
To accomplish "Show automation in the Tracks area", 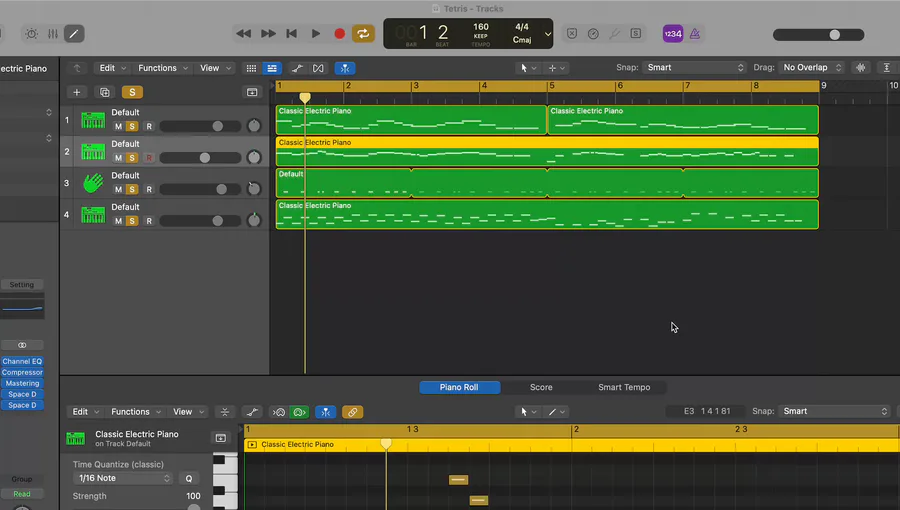I will pyautogui.click(x=297, y=68).
